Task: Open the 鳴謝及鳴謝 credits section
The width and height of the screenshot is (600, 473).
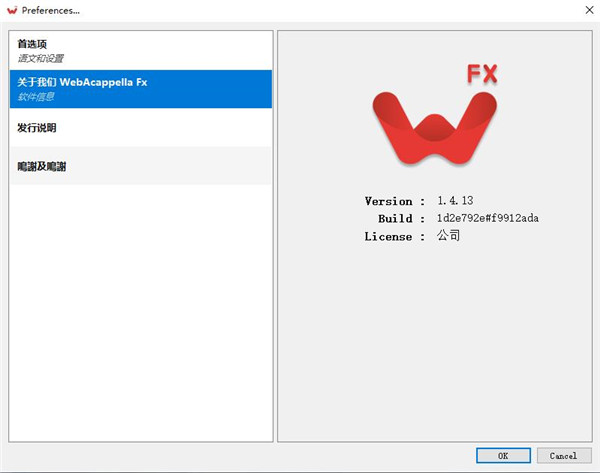Action: (141, 165)
